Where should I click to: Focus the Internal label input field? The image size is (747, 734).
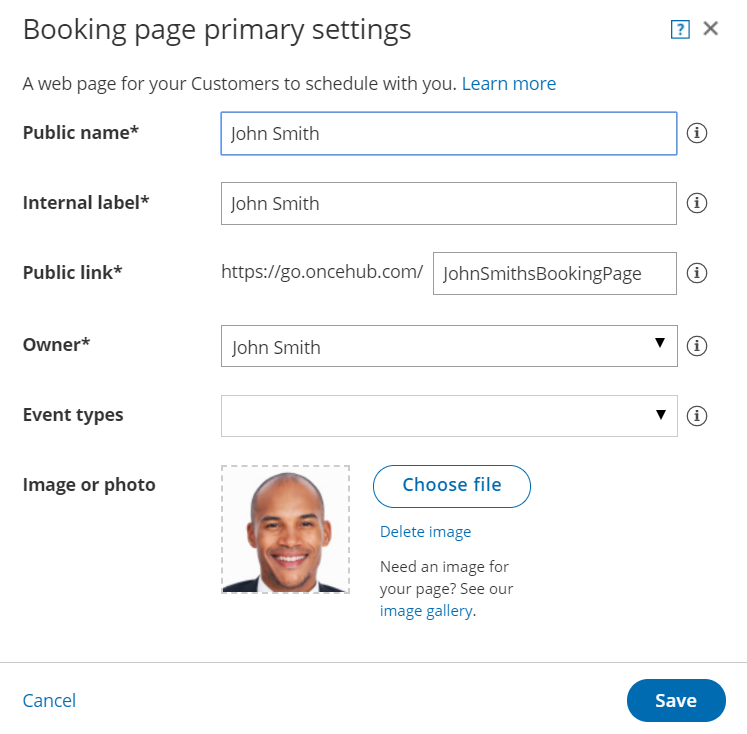448,203
